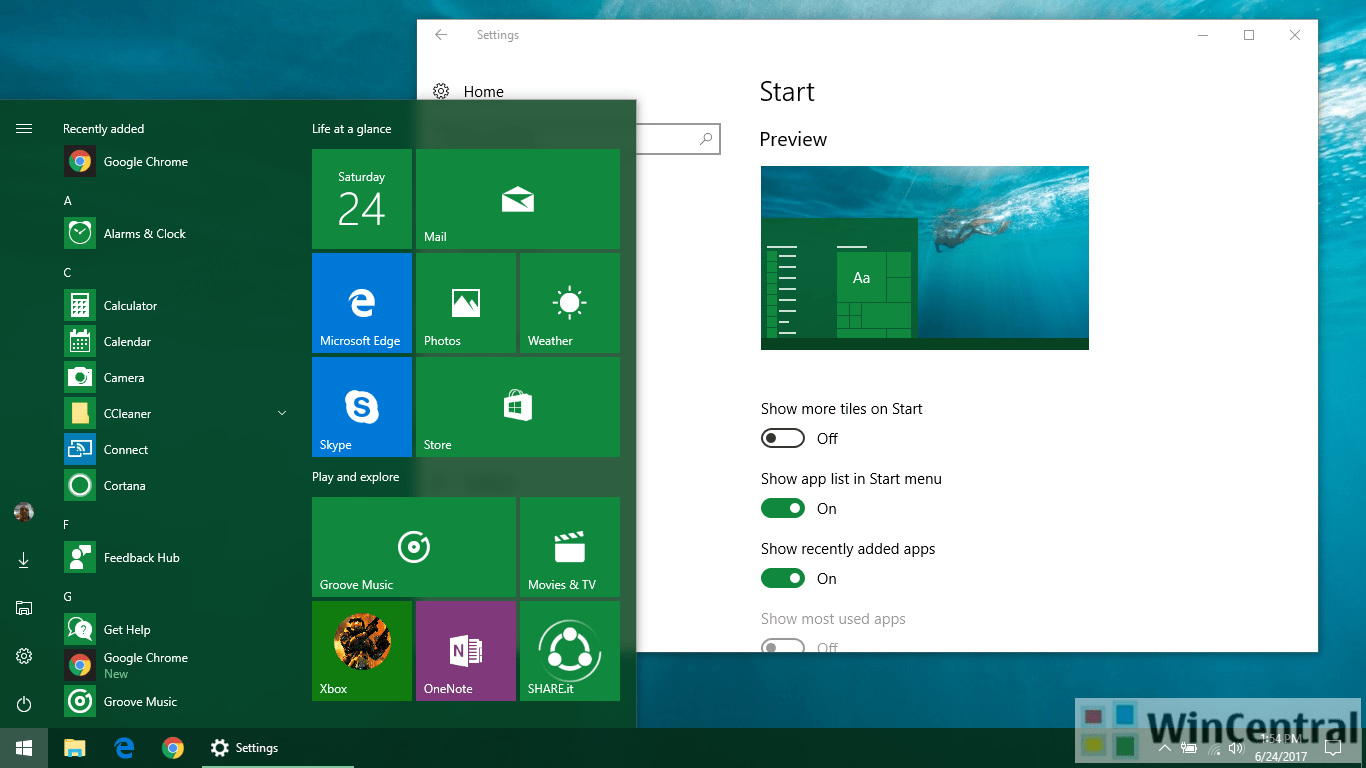Launch the Skype tile
The image size is (1366, 768).
point(361,407)
